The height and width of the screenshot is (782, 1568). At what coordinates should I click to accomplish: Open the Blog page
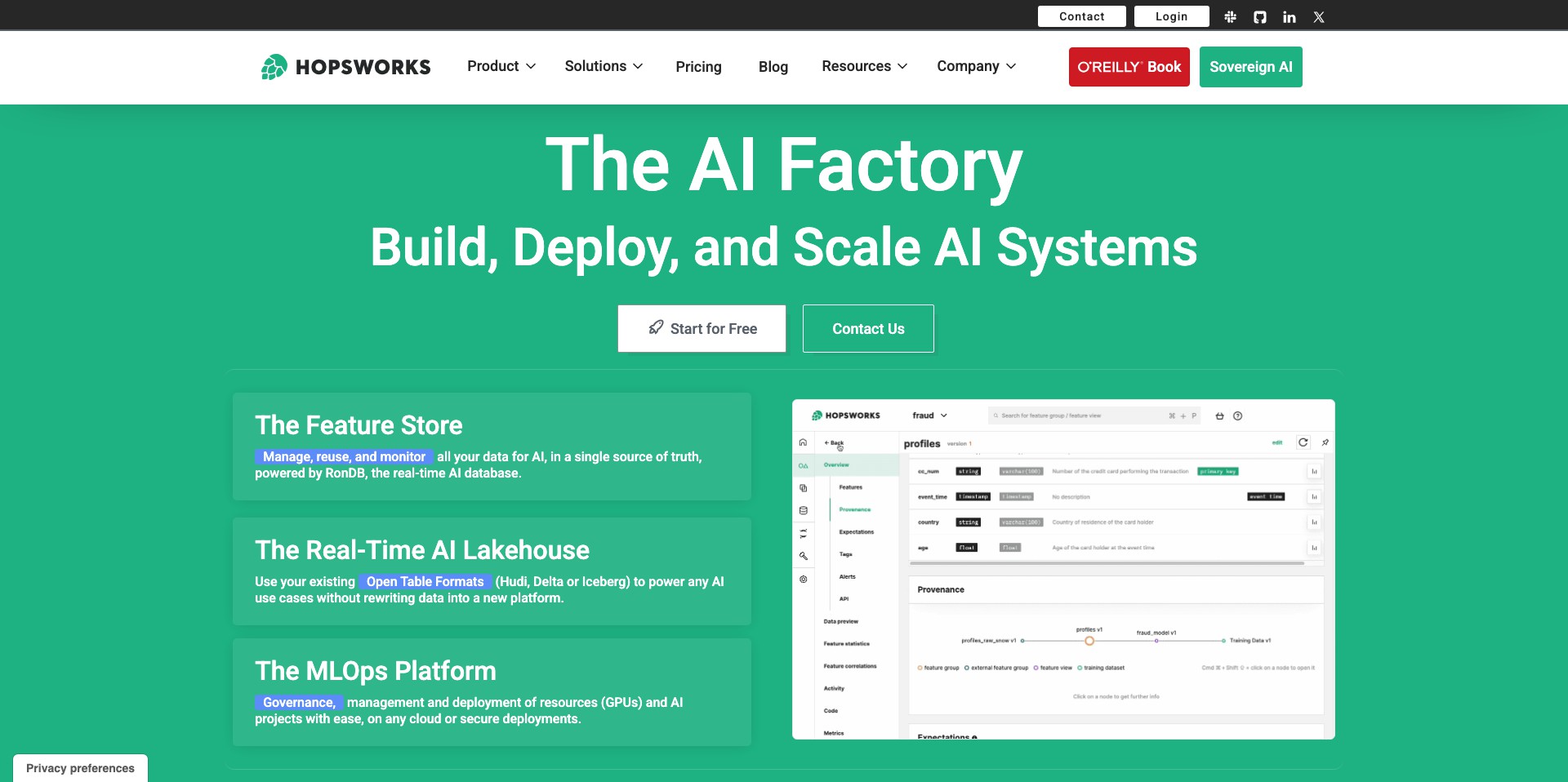773,67
